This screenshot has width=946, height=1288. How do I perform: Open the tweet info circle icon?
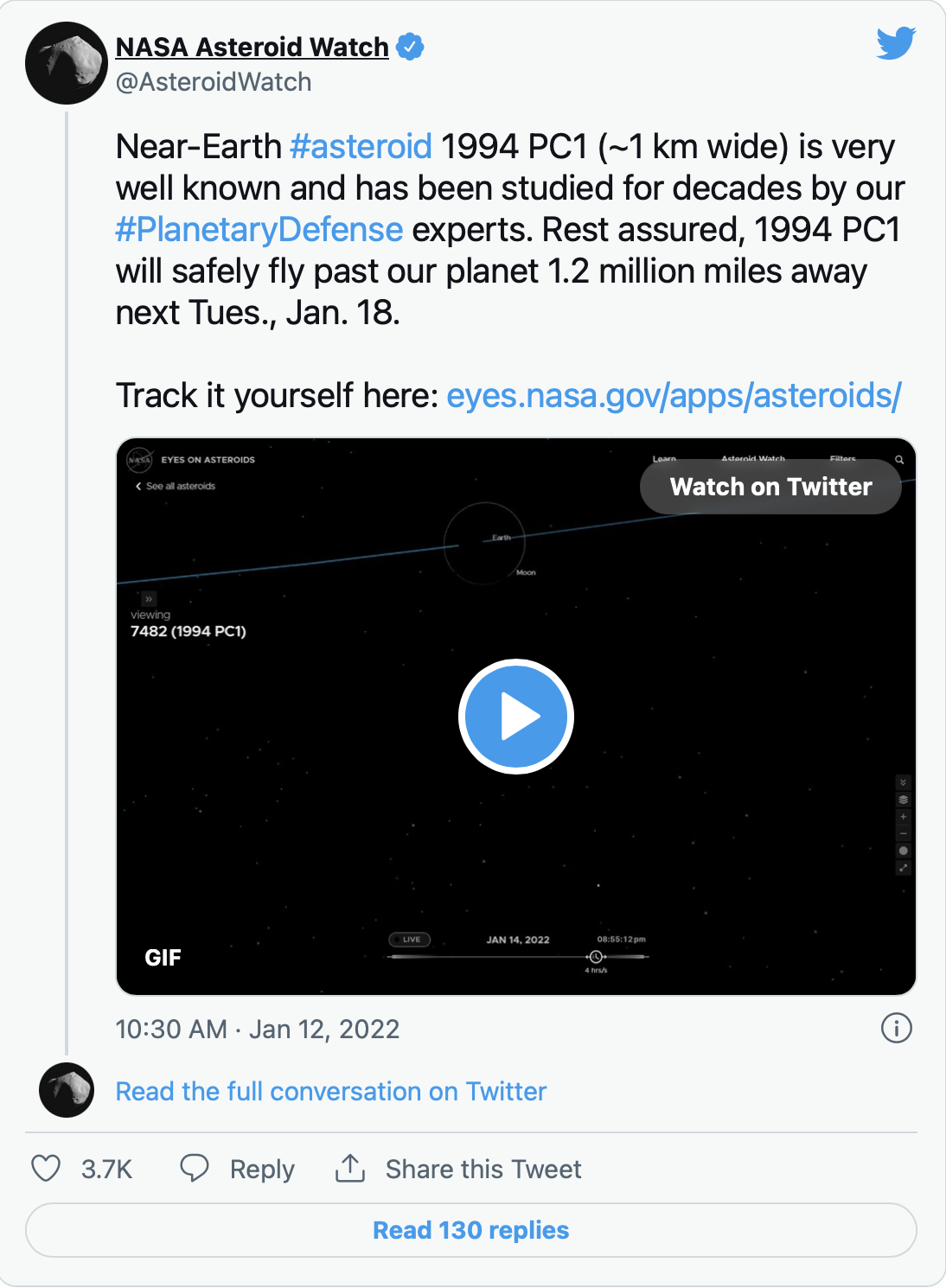click(897, 1029)
